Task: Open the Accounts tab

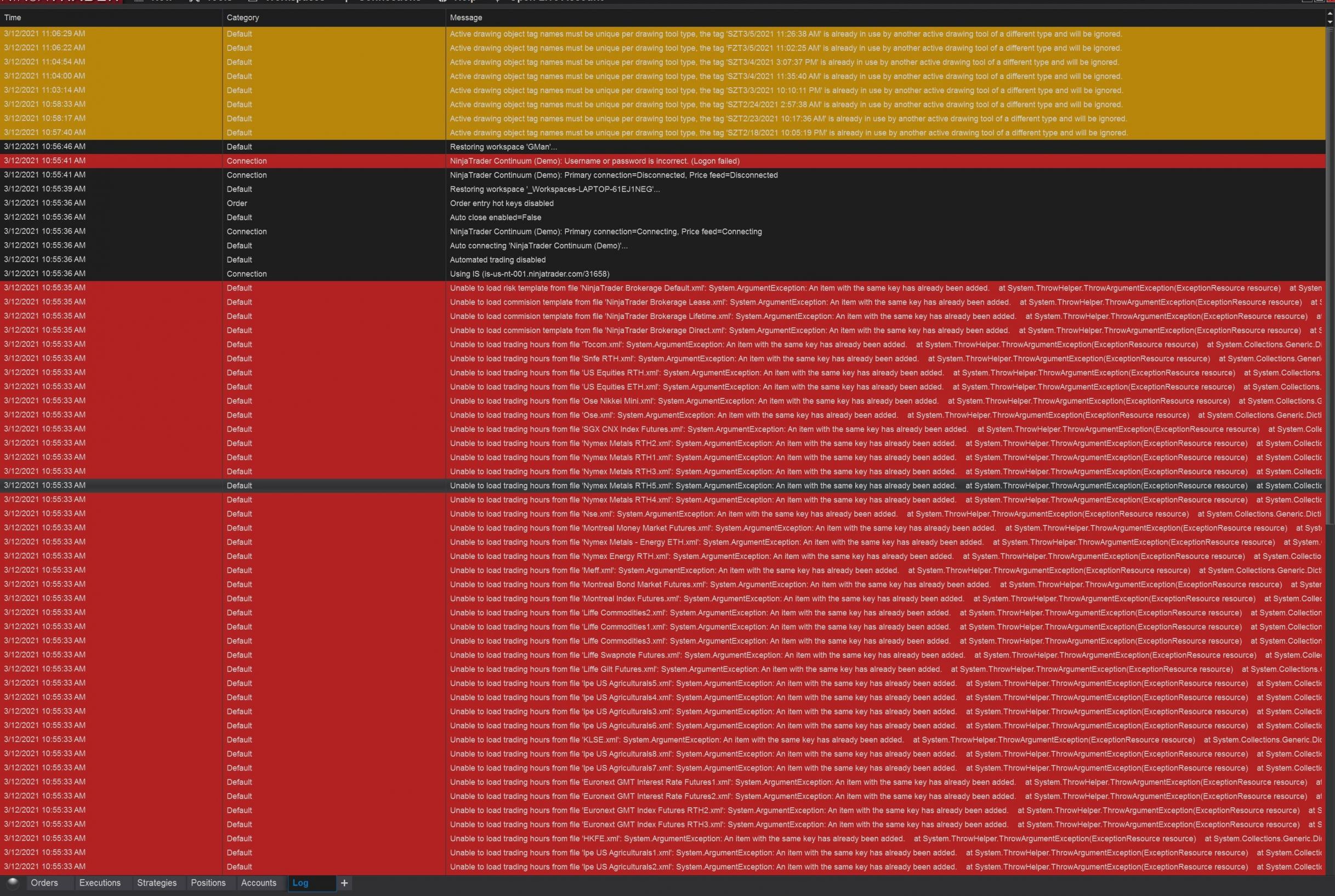Action: coord(258,883)
